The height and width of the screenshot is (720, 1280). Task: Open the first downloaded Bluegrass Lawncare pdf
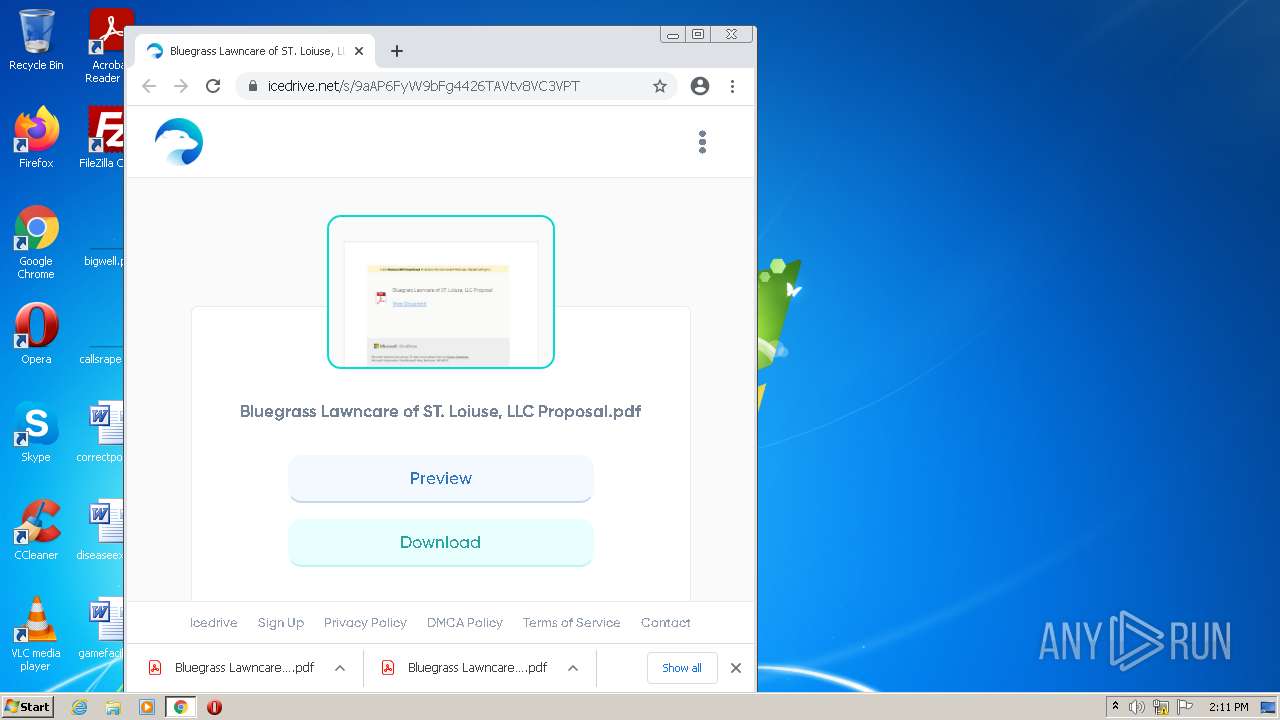(x=232, y=668)
